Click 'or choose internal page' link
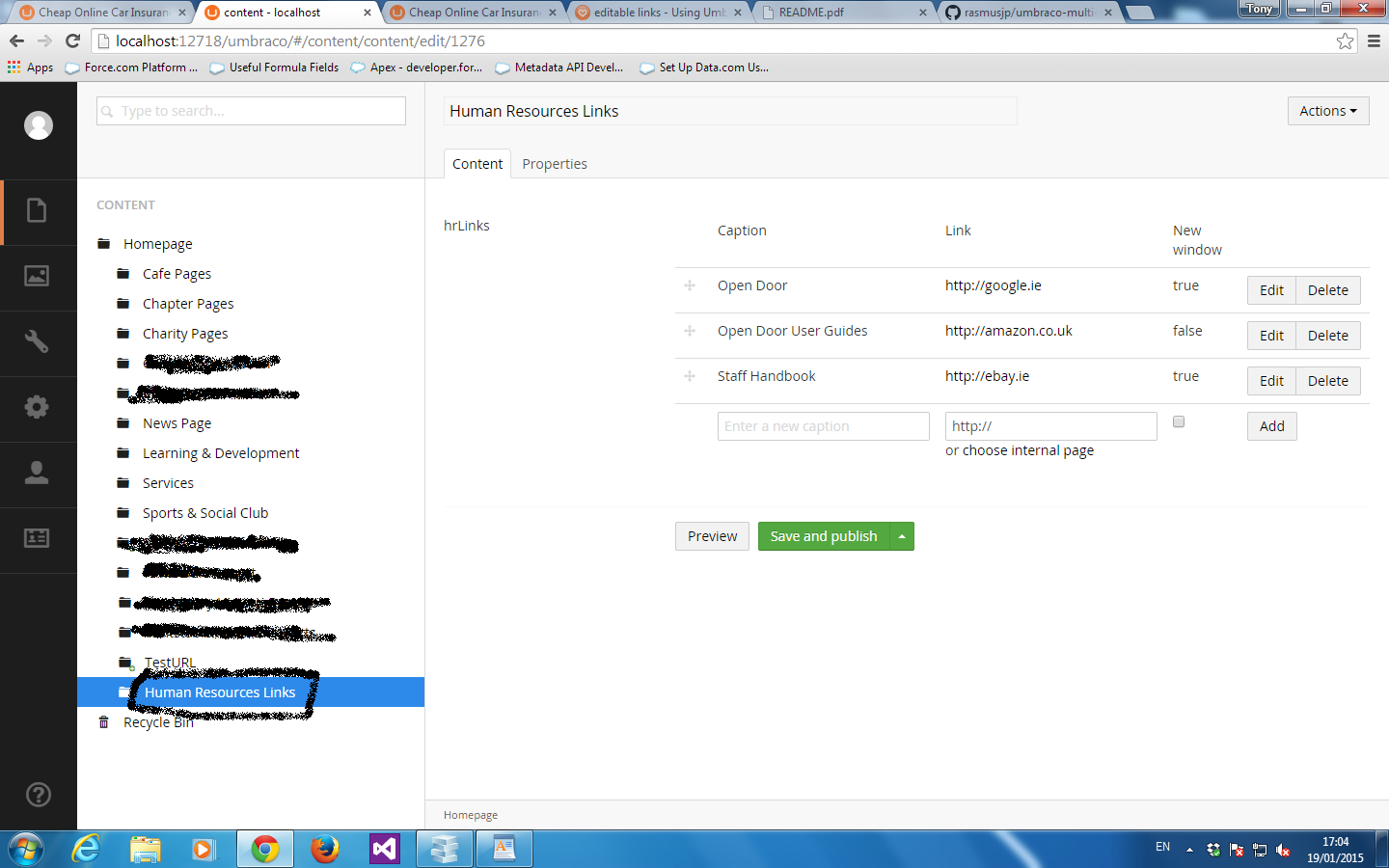Image resolution: width=1389 pixels, height=868 pixels. click(1020, 450)
